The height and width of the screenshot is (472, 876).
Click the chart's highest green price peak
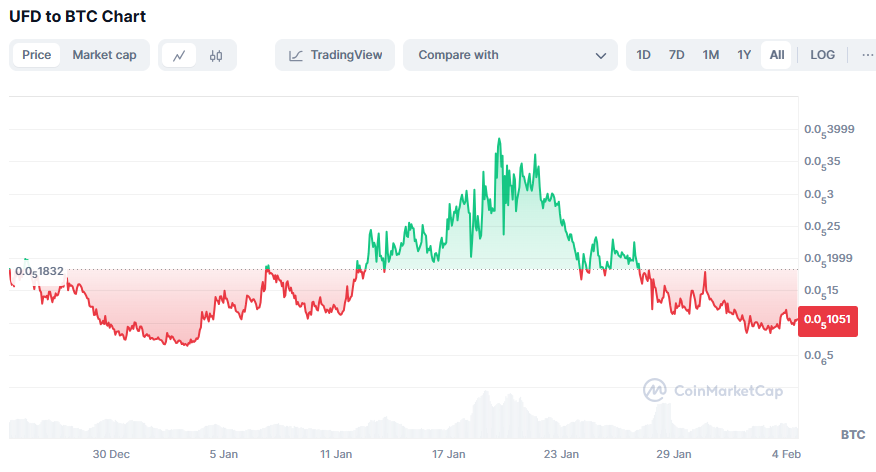pyautogui.click(x=499, y=140)
